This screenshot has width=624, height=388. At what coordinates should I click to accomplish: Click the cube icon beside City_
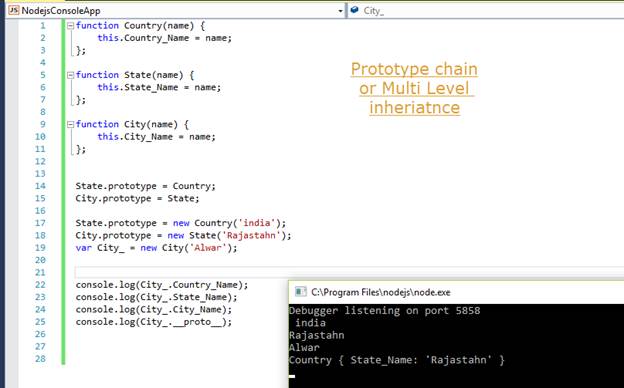(x=354, y=10)
